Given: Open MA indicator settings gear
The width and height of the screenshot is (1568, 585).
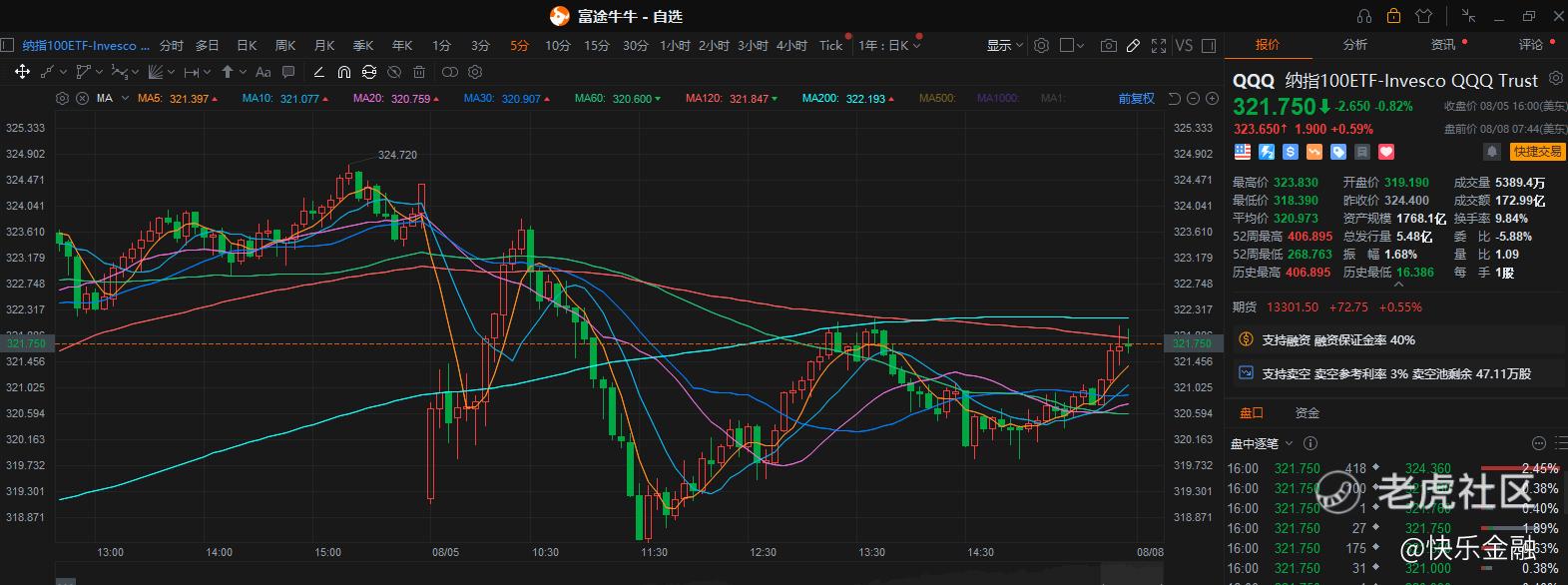Looking at the screenshot, I should 63,99.
